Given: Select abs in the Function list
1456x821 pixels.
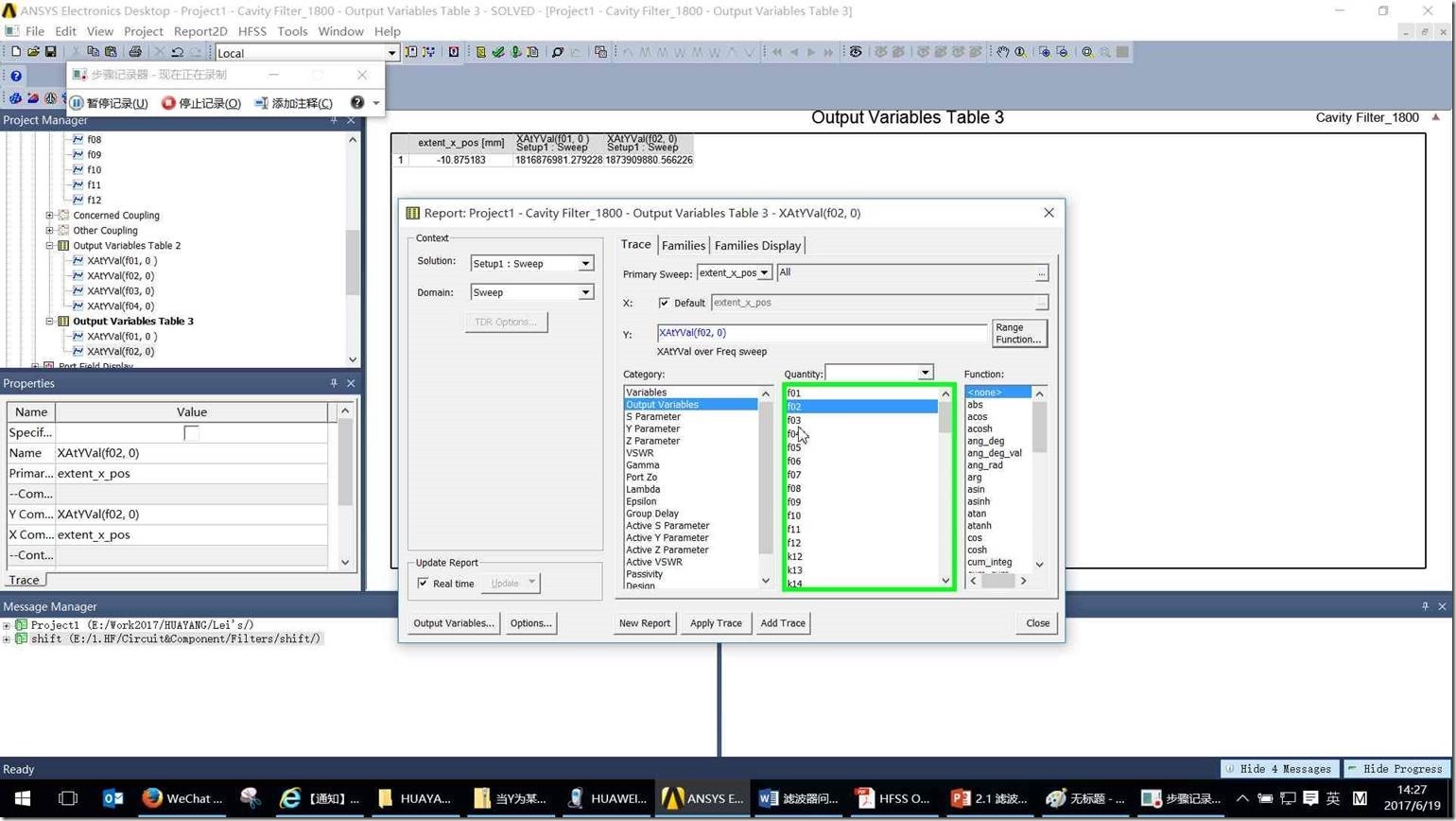Looking at the screenshot, I should tap(997, 405).
